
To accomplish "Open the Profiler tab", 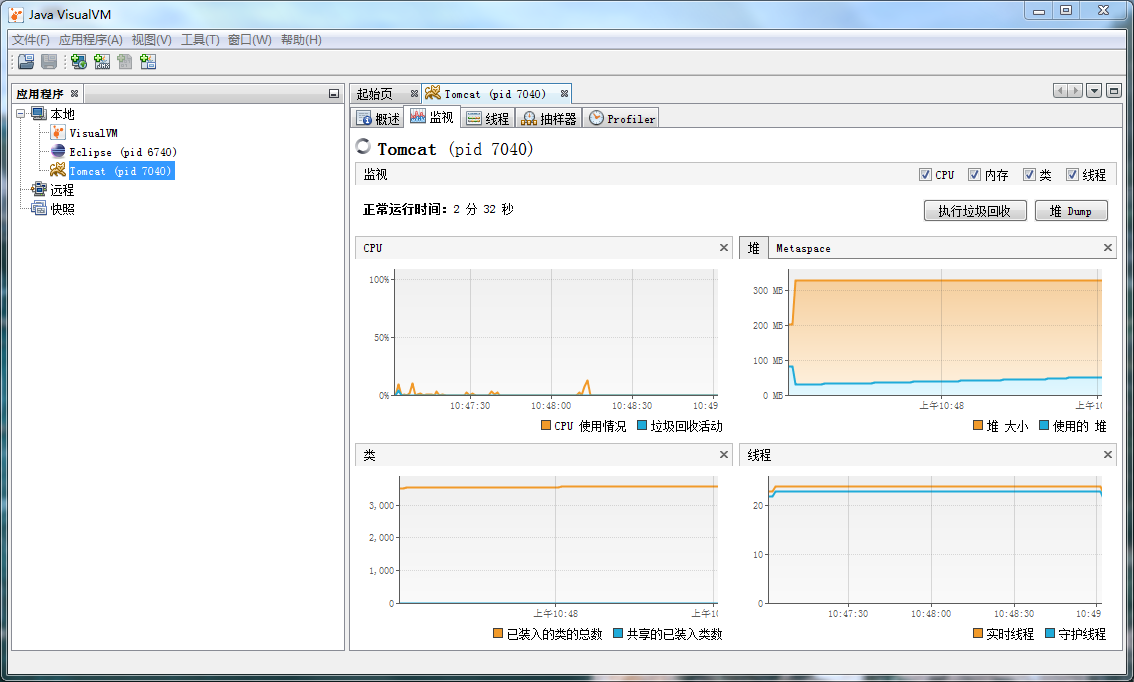I will click(x=622, y=119).
